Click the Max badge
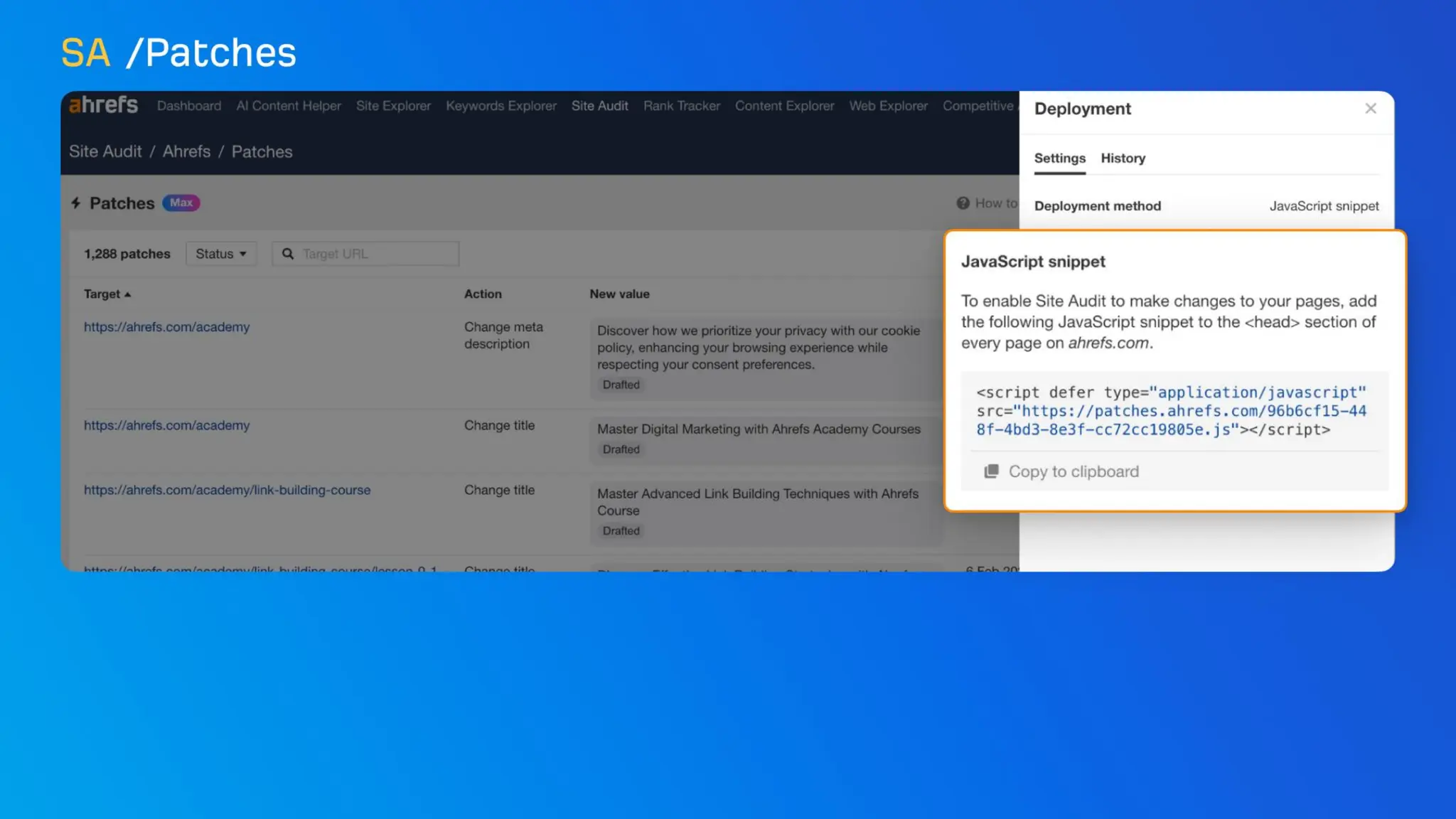The image size is (1456, 819). [181, 203]
